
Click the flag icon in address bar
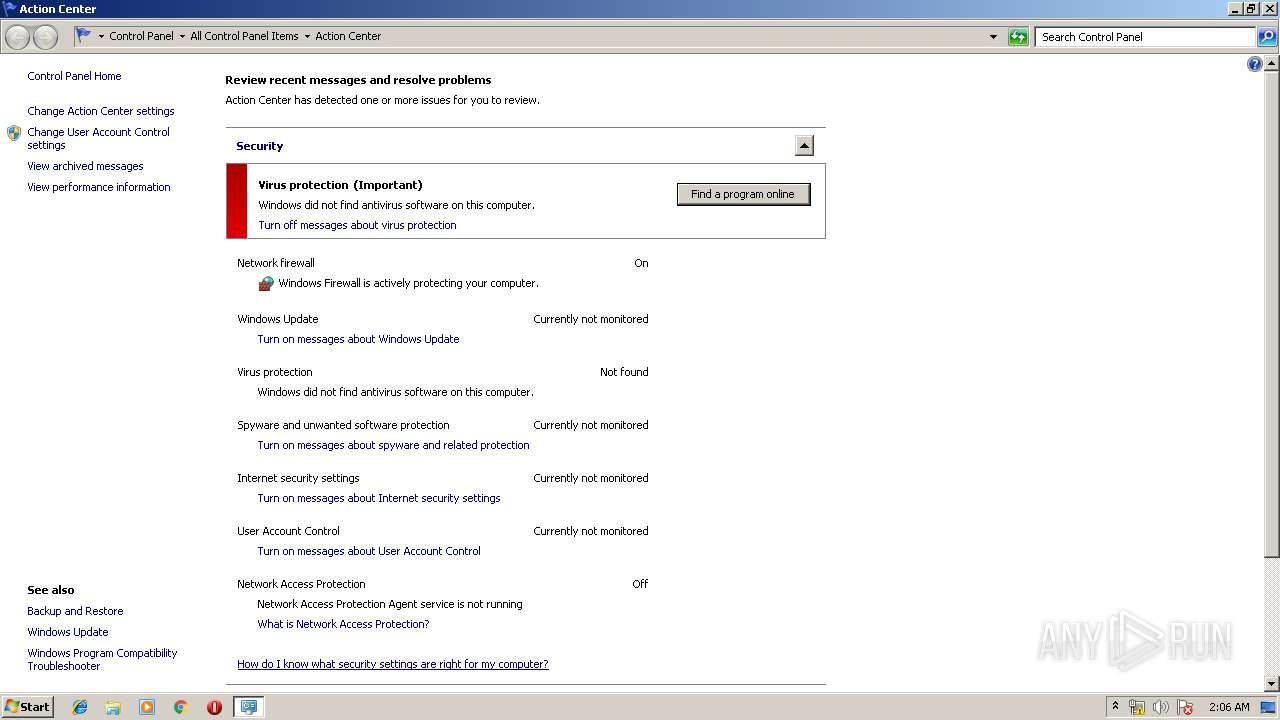pyautogui.click(x=84, y=35)
